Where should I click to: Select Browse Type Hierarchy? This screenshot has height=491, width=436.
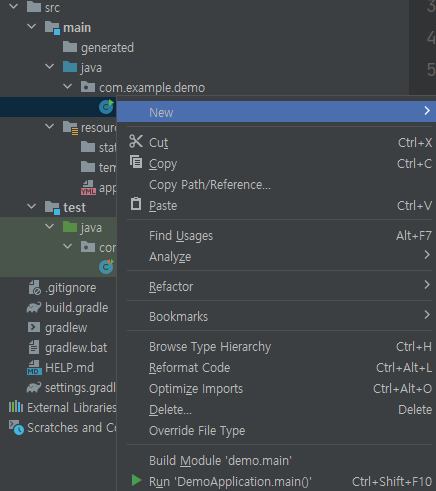276,347
